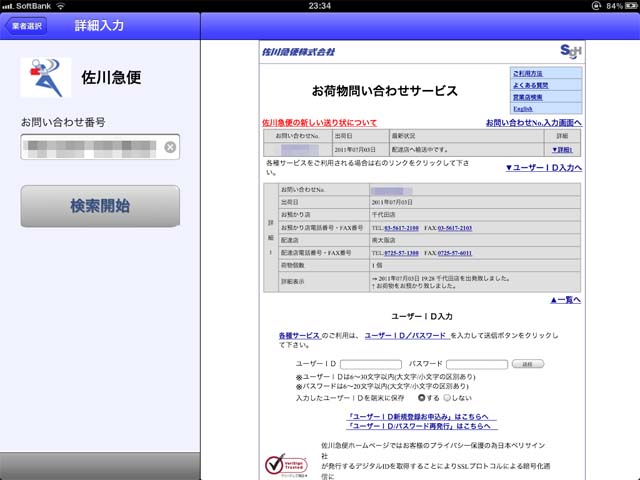Image resolution: width=640 pixels, height=480 pixels.
Task: Tap the 業者選択 back button
Action: point(25,26)
